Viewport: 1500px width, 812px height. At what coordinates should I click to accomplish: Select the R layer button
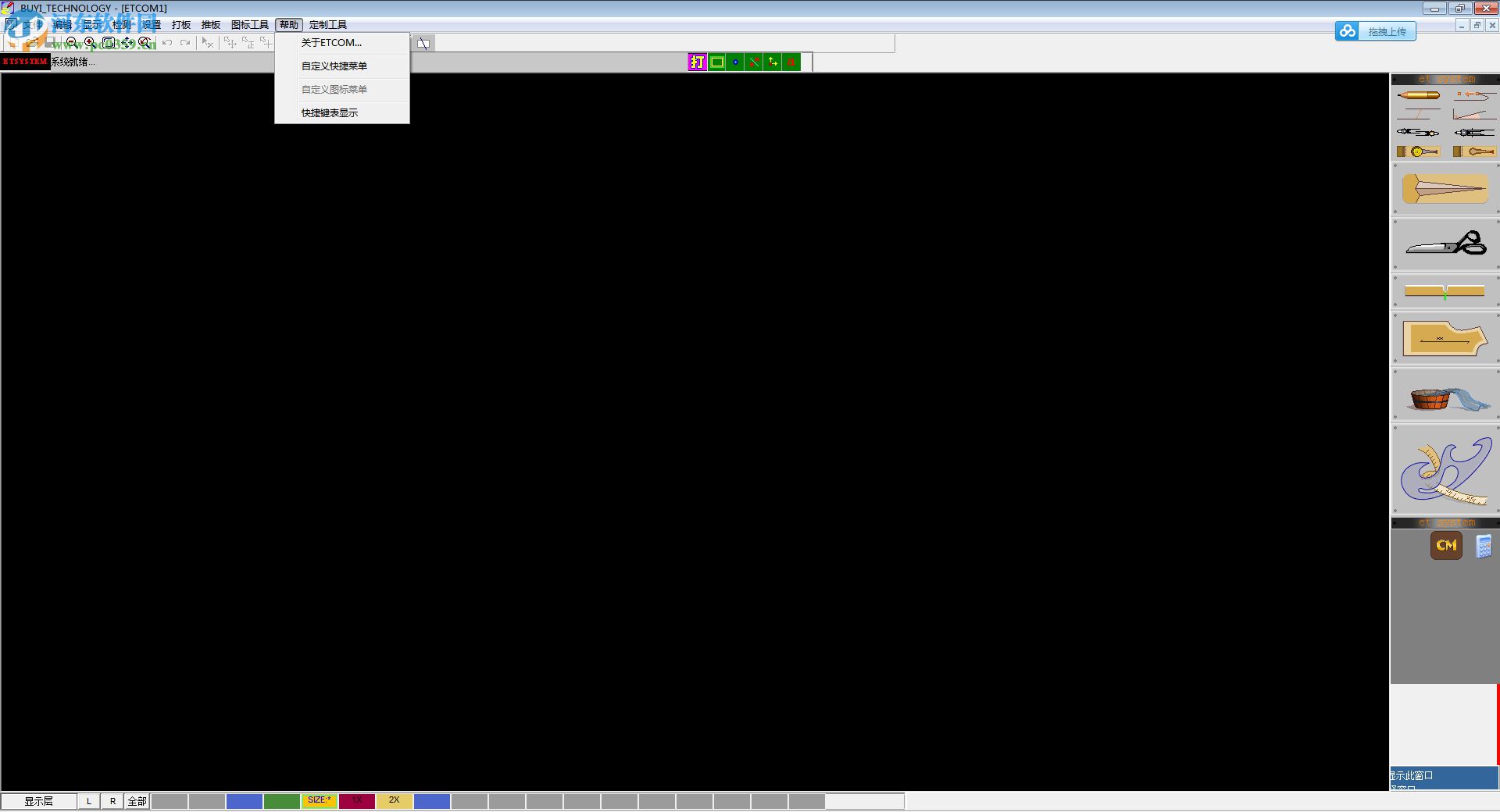tap(112, 801)
